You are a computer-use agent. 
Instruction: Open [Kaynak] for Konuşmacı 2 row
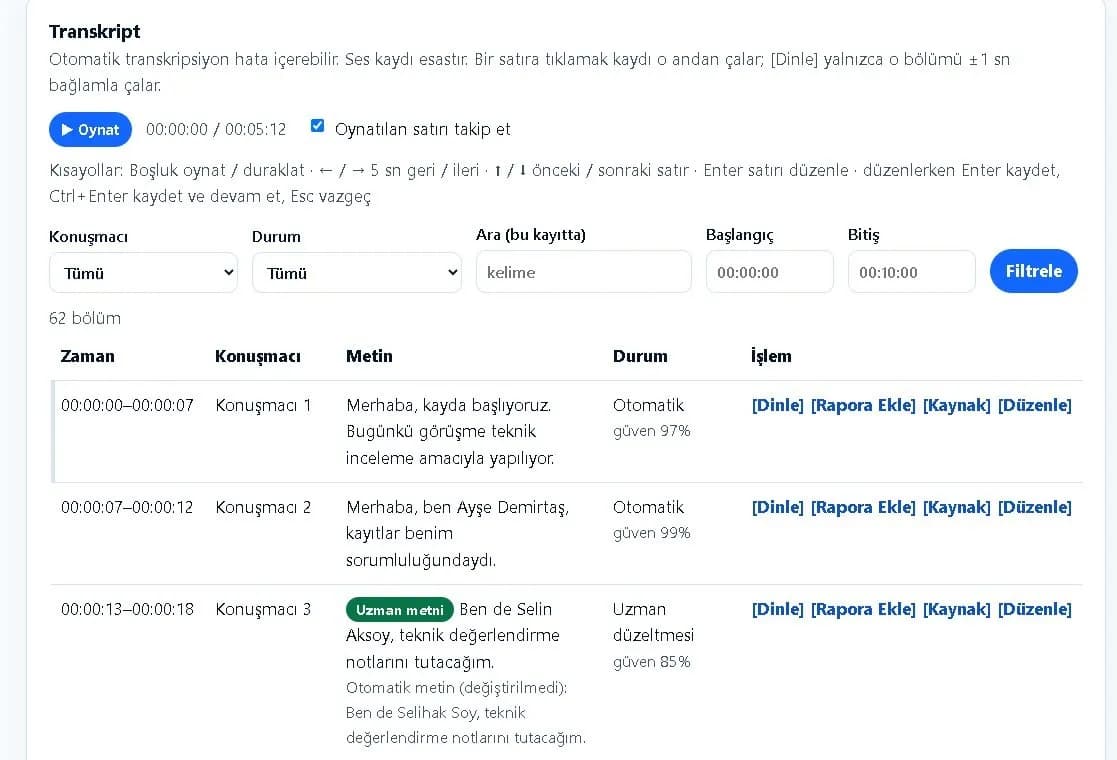pos(956,507)
